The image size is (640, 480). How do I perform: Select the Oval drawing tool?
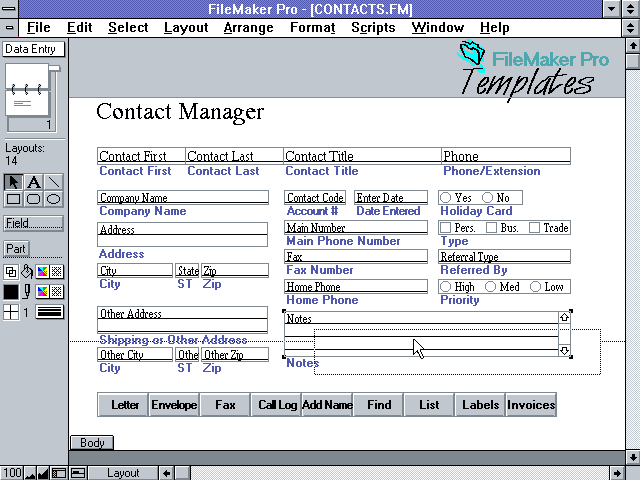[x=54, y=199]
